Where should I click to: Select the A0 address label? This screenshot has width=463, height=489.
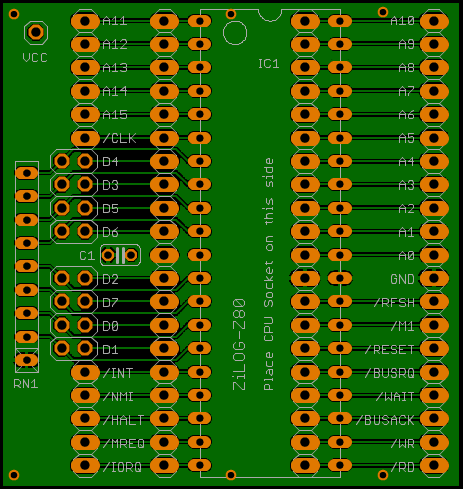tap(406, 256)
